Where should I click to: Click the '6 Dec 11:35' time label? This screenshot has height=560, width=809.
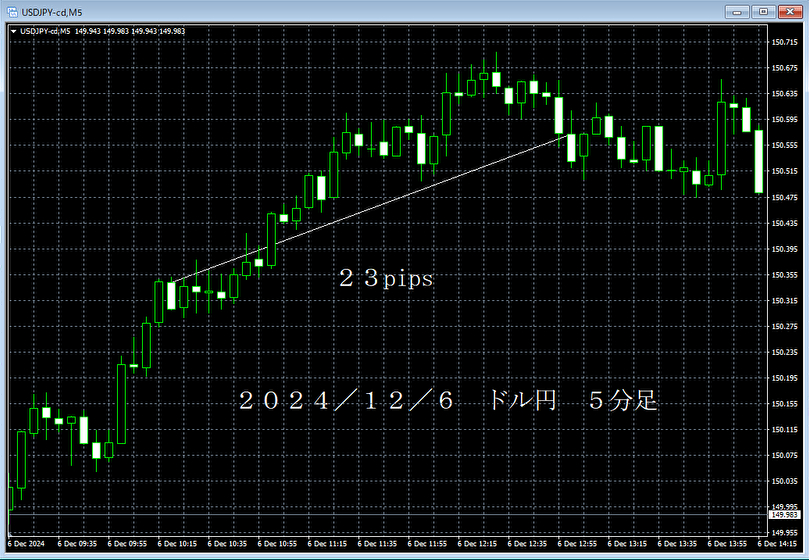tap(377, 543)
